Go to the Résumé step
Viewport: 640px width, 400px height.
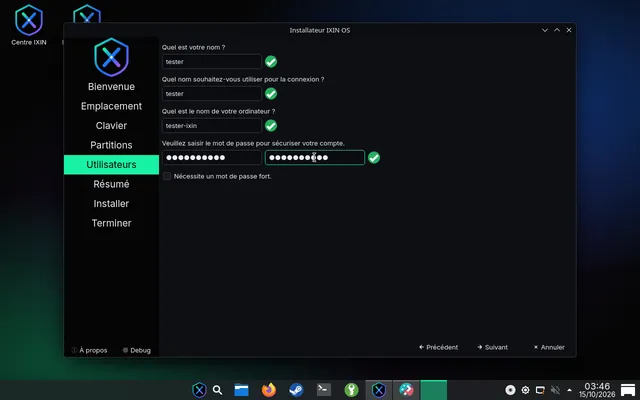(x=111, y=184)
